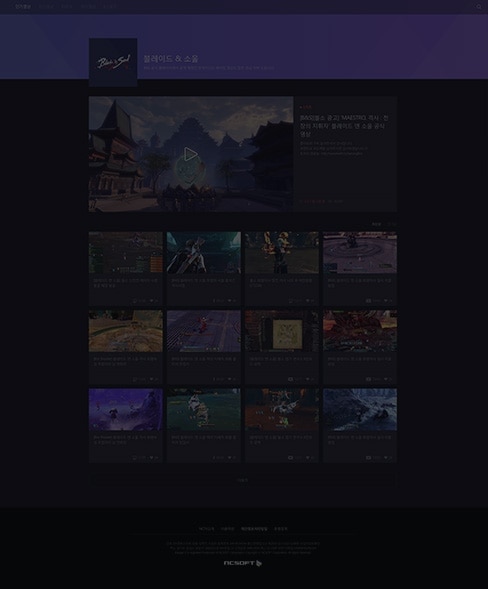Play the featured MAESTRO video with the play button
Screen dimensions: 488x589
[191, 154]
